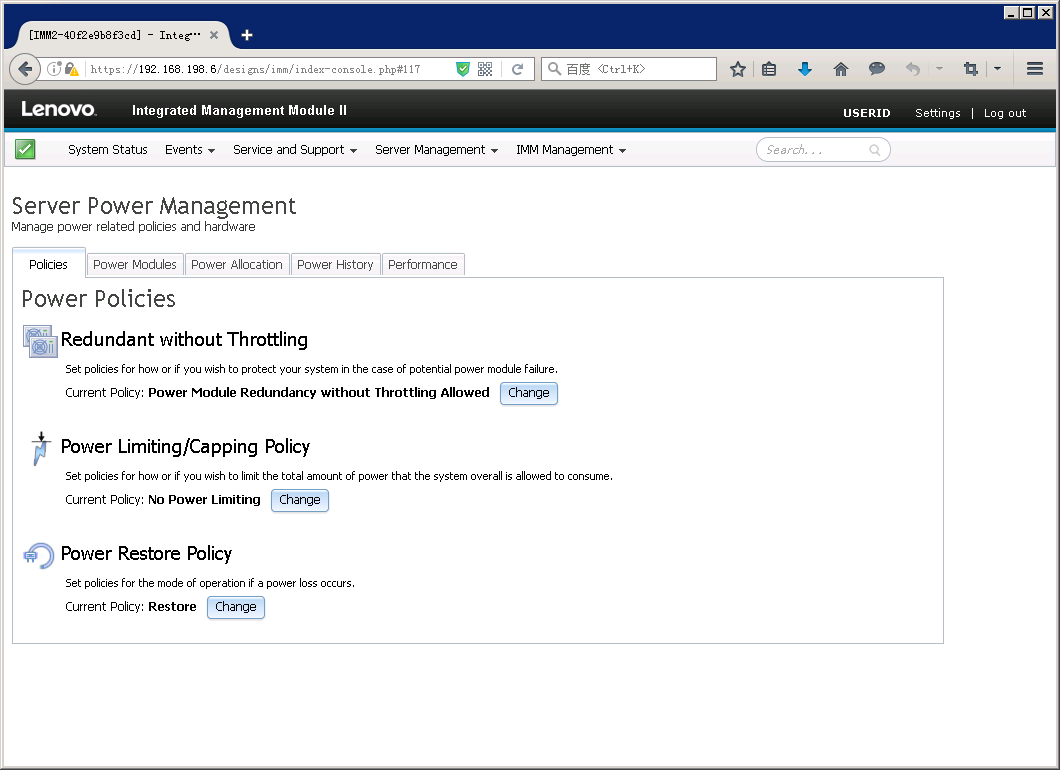Expand Service and Support menu
Screen dimensions: 1060x770
pos(295,149)
